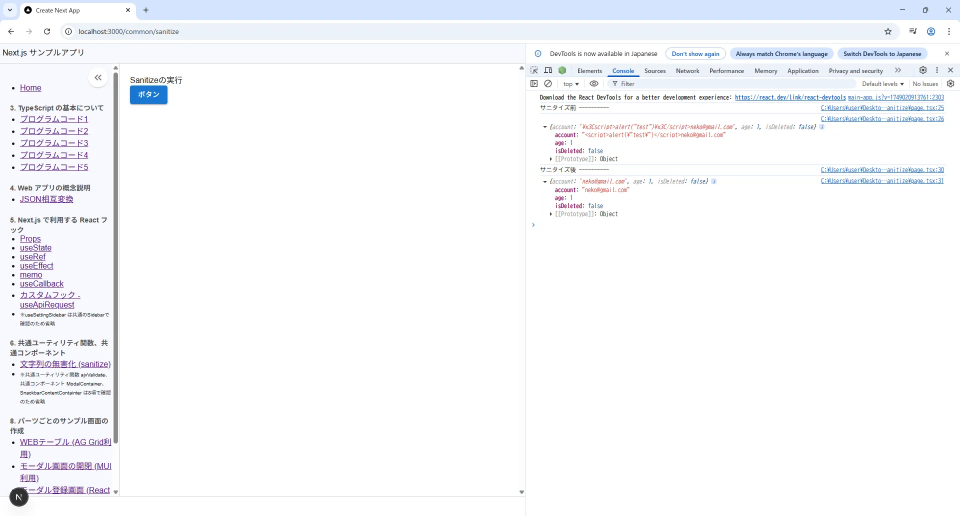Open the useCallback sidebar link

42,284
